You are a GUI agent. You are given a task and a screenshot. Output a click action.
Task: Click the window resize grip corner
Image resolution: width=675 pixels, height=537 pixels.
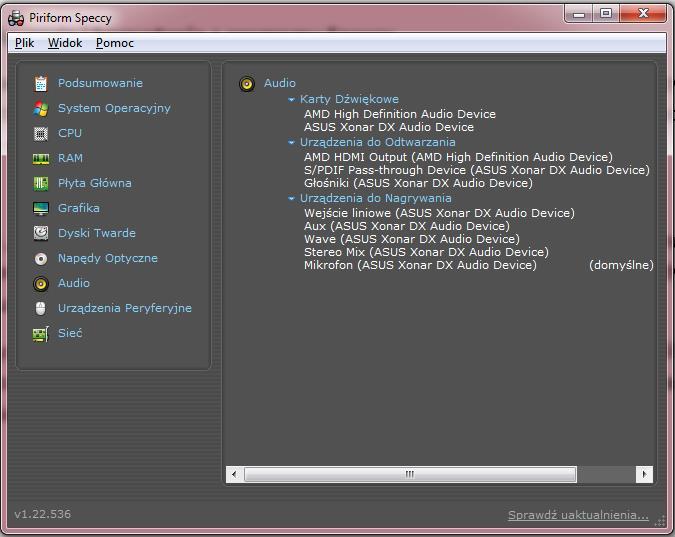660,521
